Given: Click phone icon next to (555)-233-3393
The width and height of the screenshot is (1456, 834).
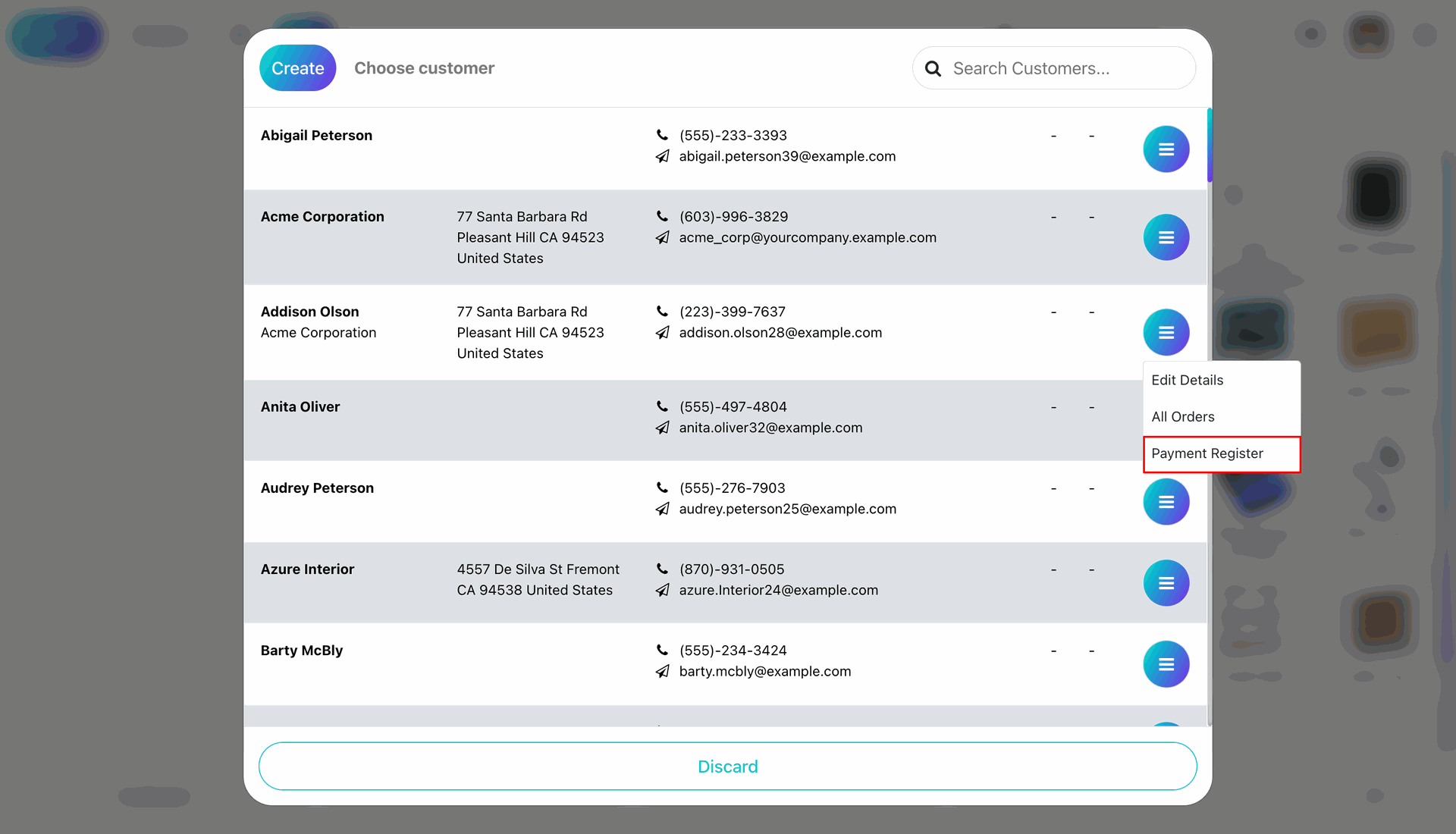Looking at the screenshot, I should tap(662, 135).
